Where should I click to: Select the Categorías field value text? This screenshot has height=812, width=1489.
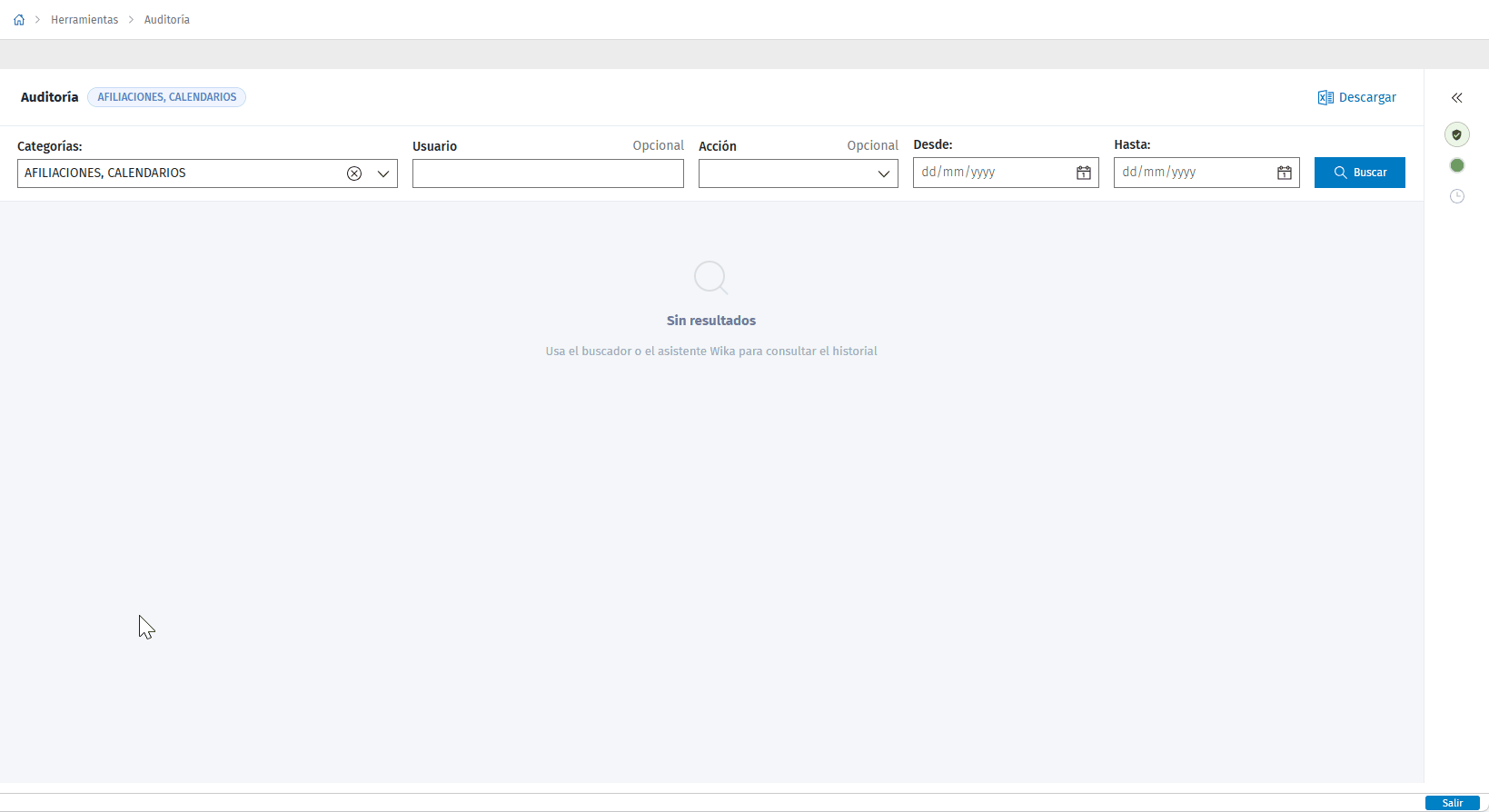coord(105,173)
